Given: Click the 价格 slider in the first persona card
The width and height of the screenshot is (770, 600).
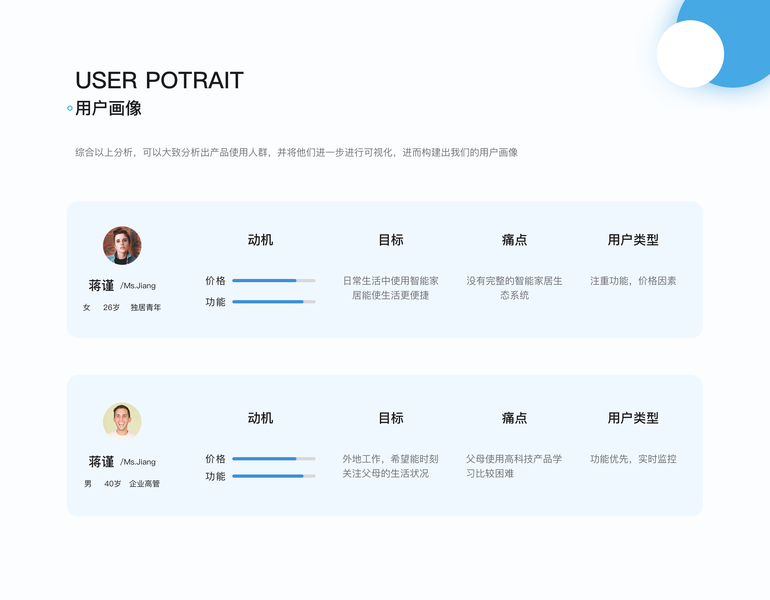Looking at the screenshot, I should click(274, 280).
